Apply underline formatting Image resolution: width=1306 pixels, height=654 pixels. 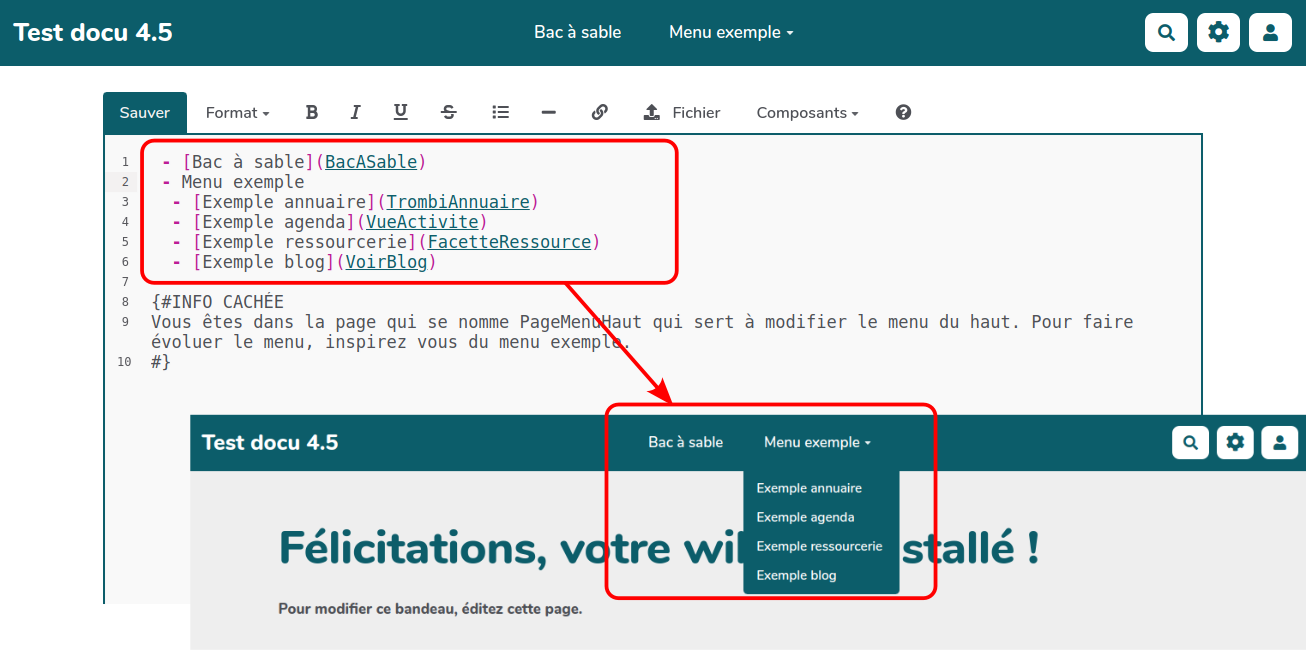[400, 112]
